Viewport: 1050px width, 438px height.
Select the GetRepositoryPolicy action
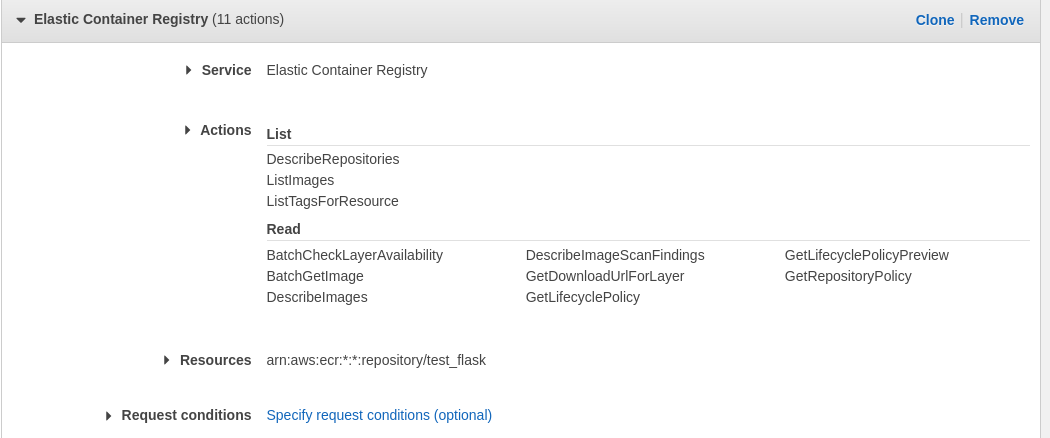pos(848,276)
